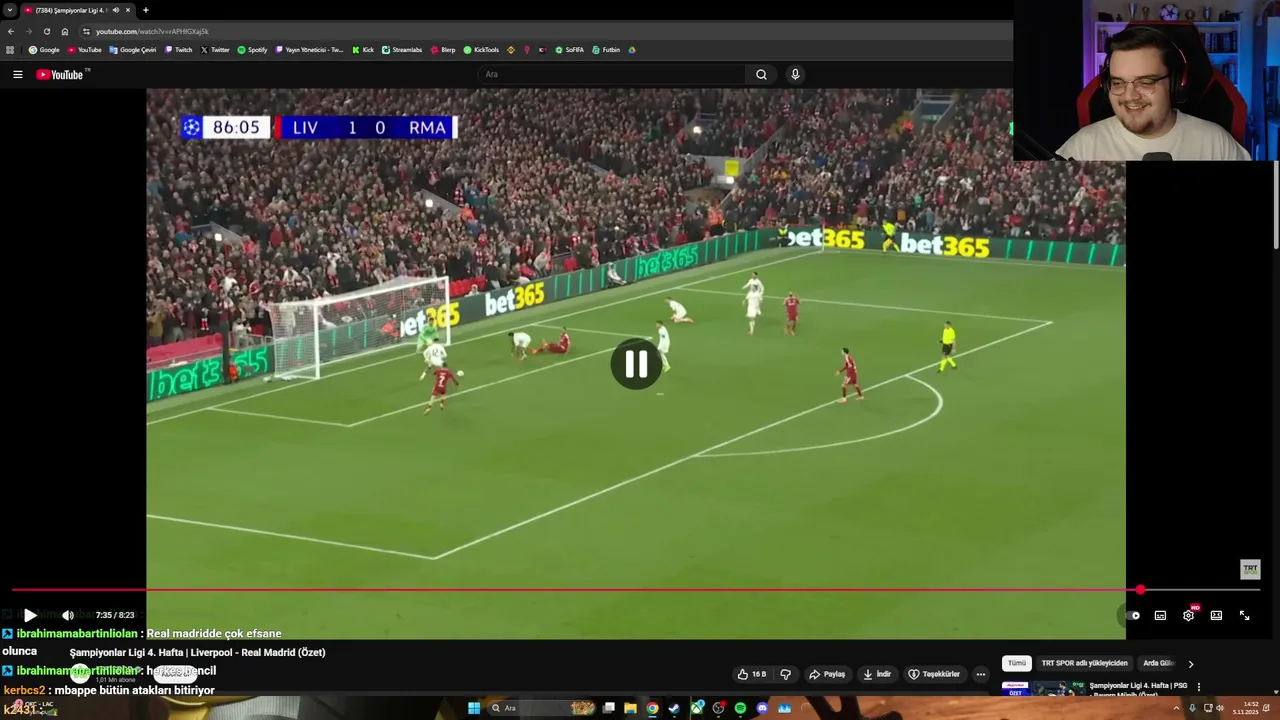
Task: Mute the tab via speaker icon
Action: click(x=116, y=10)
